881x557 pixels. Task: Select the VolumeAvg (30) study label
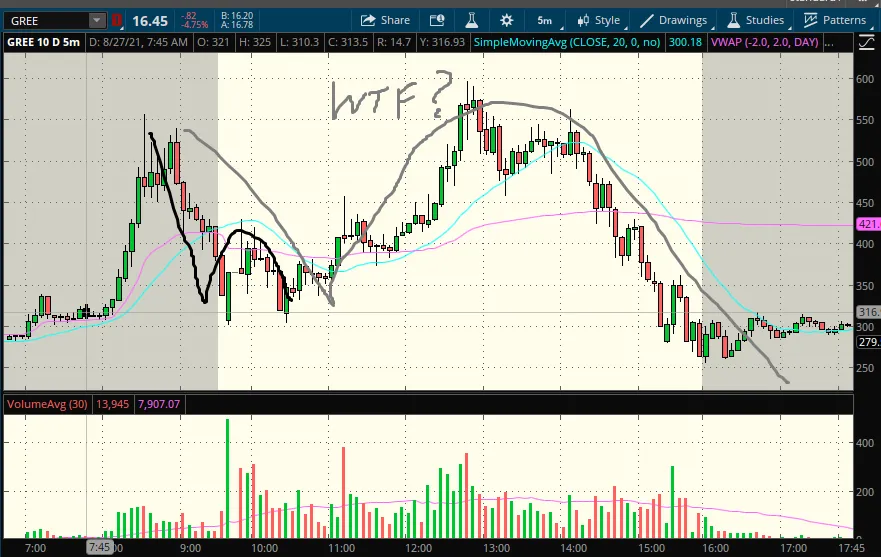tap(47, 404)
